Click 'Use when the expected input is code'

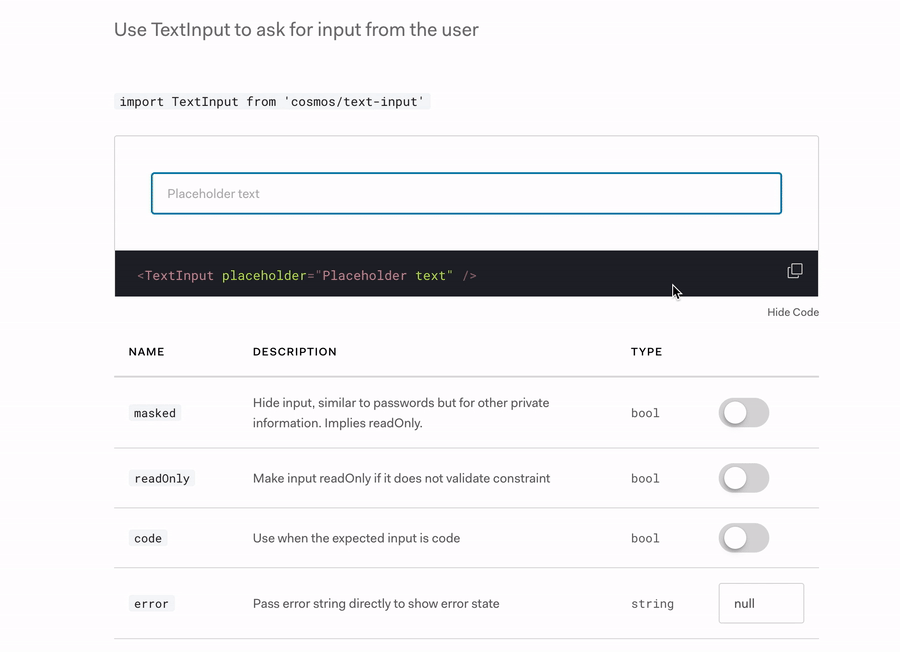(x=356, y=538)
